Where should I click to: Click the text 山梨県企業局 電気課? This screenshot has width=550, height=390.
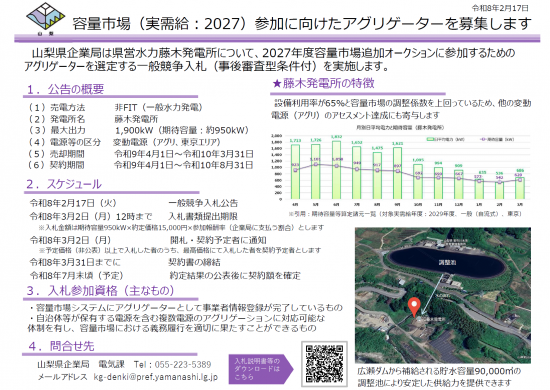click(x=81, y=364)
